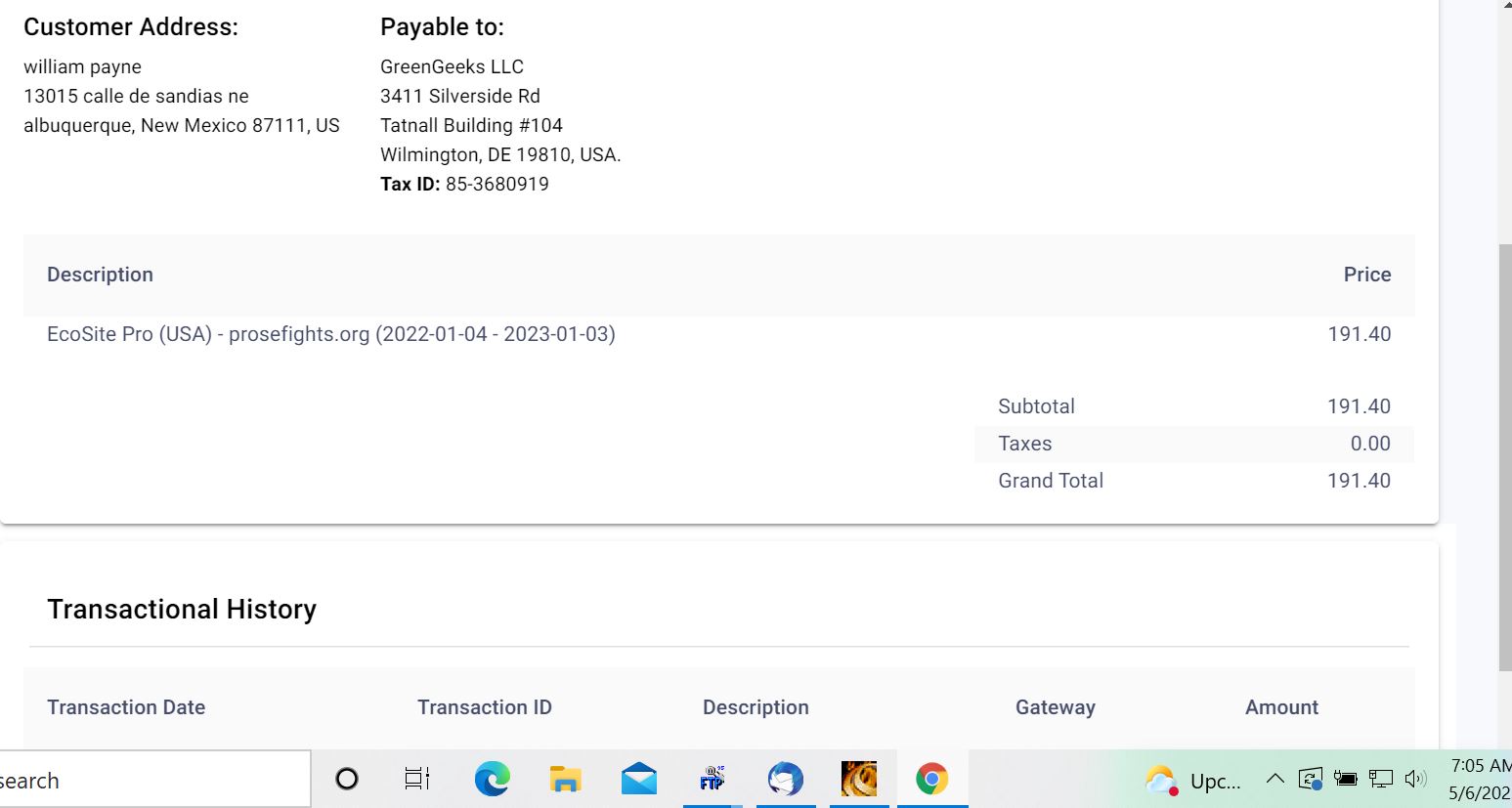
Task: Click the GreenGeeks LLC name
Action: click(x=452, y=66)
